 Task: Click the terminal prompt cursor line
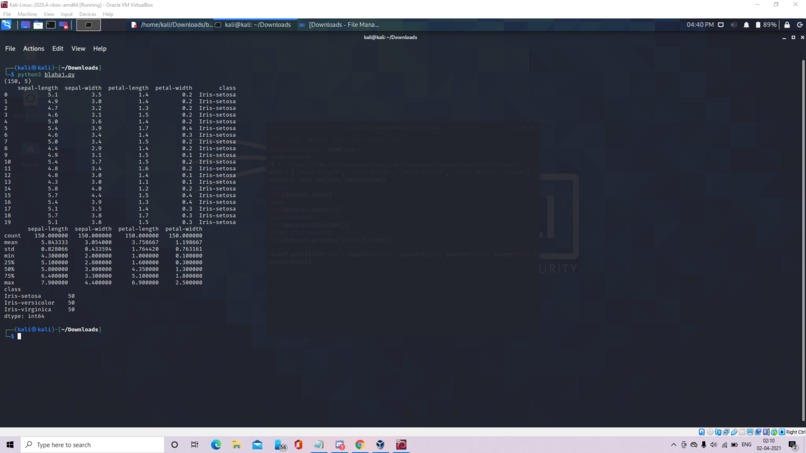(x=19, y=336)
